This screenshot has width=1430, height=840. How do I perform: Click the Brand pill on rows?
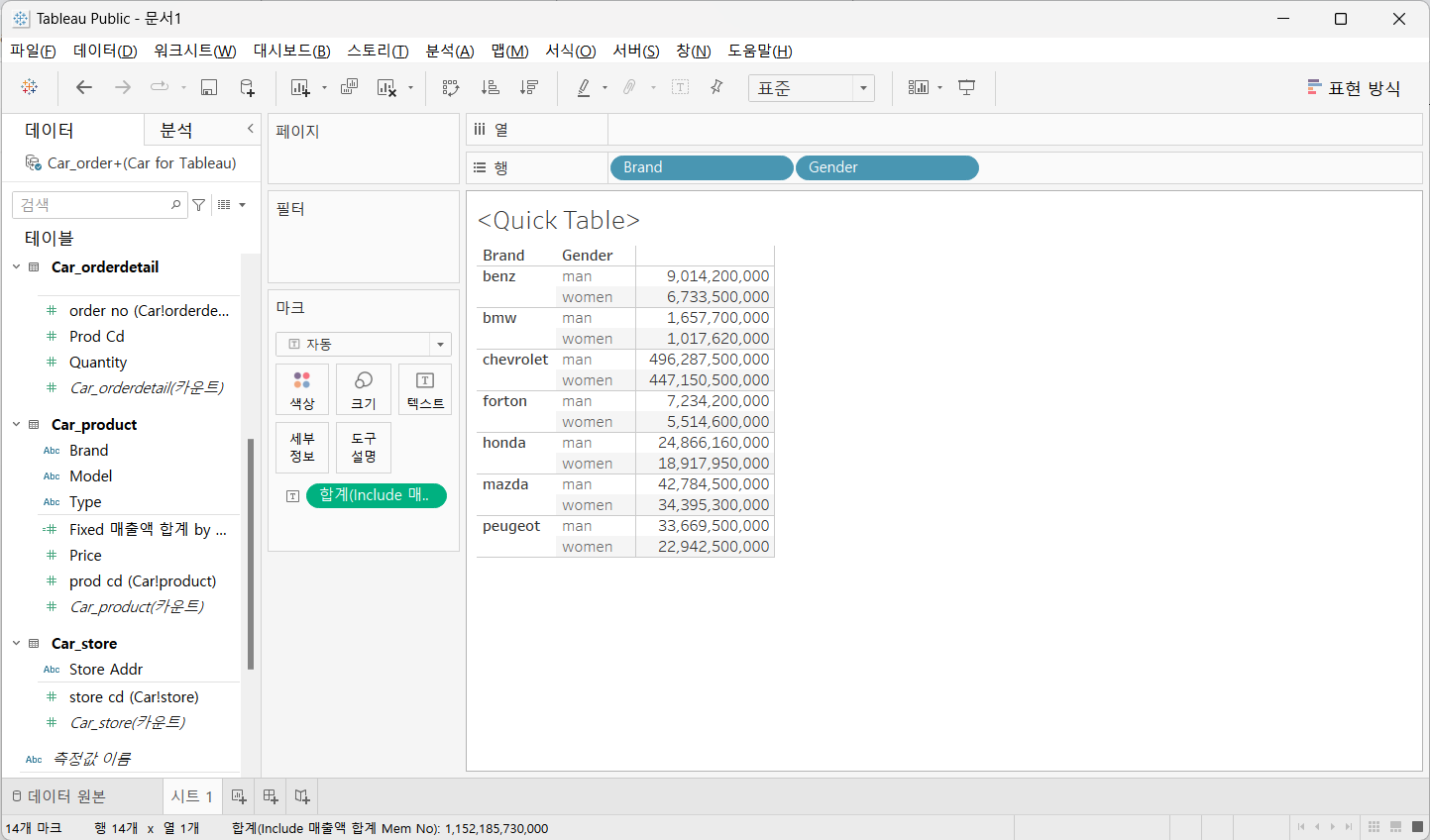[702, 167]
